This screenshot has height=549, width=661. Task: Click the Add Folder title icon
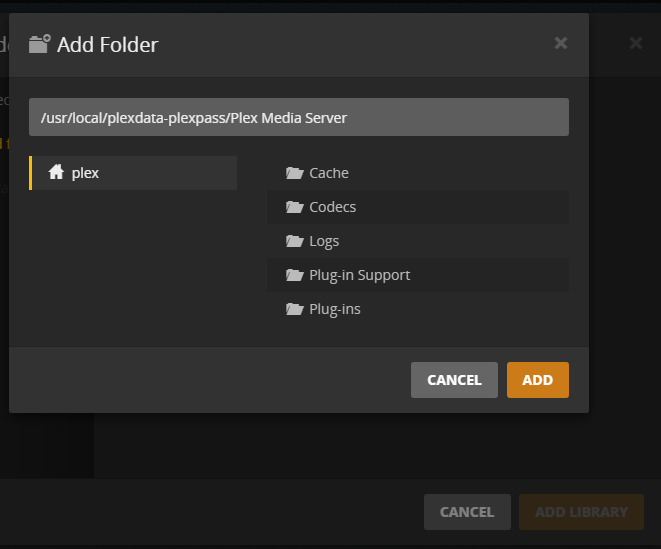click(40, 44)
